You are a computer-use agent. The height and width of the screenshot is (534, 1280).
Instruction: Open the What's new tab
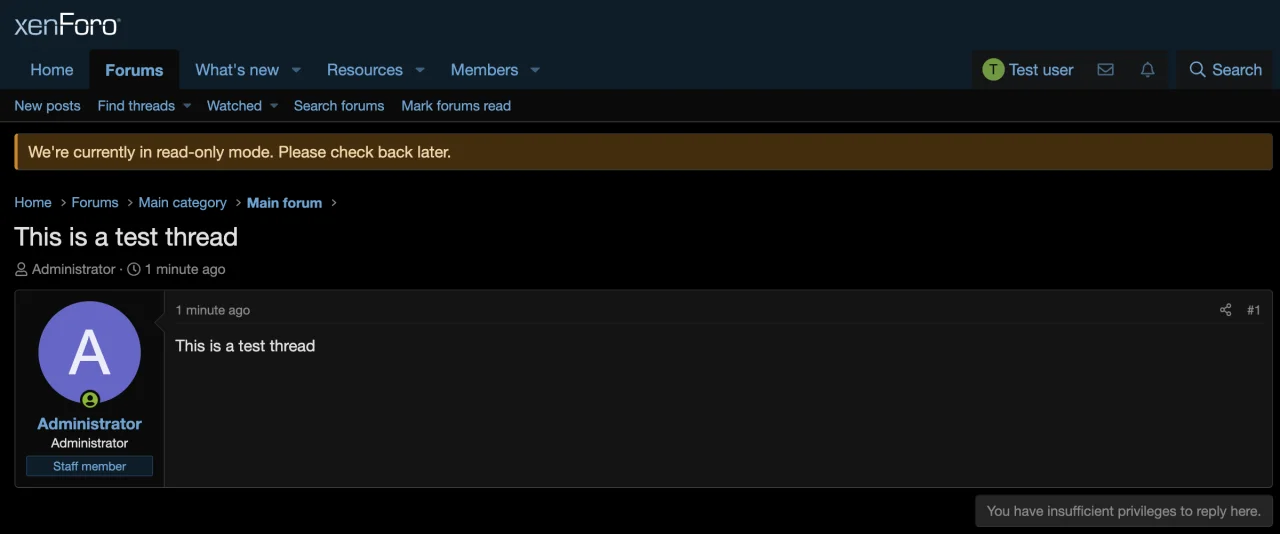tap(237, 70)
